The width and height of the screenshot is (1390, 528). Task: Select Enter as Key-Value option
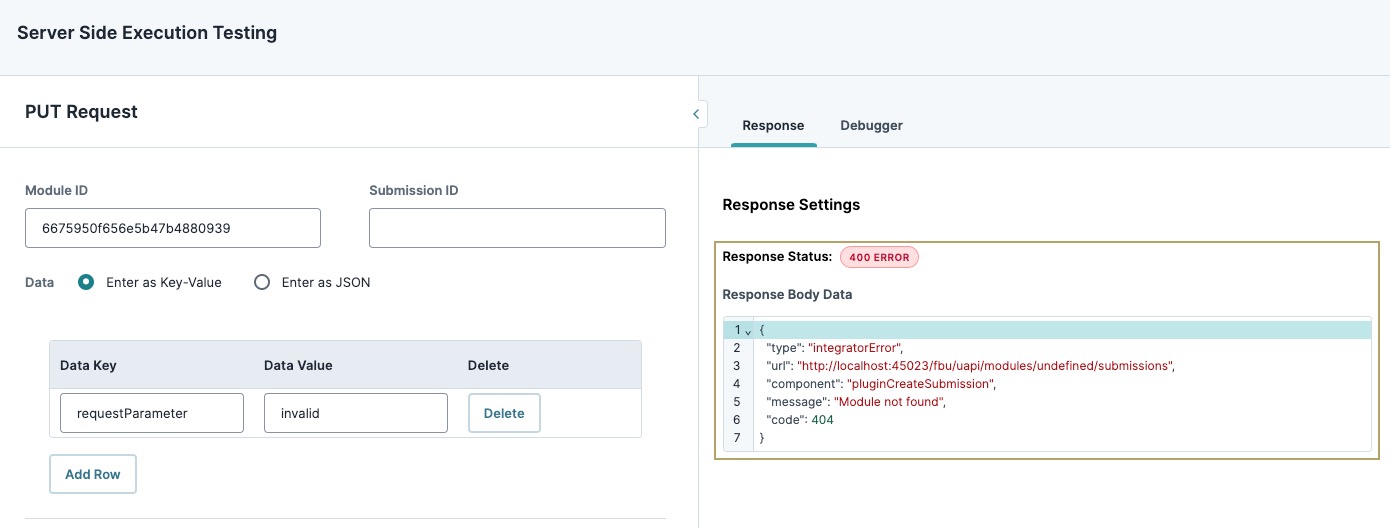[87, 282]
